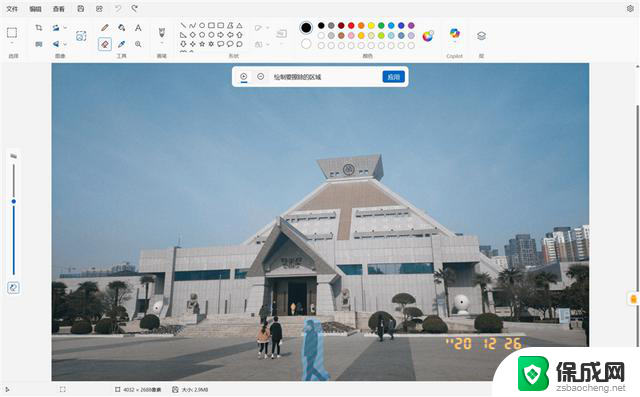The image size is (640, 397).
Task: Expand the selection tool dropdown arrow
Action: [12, 43]
